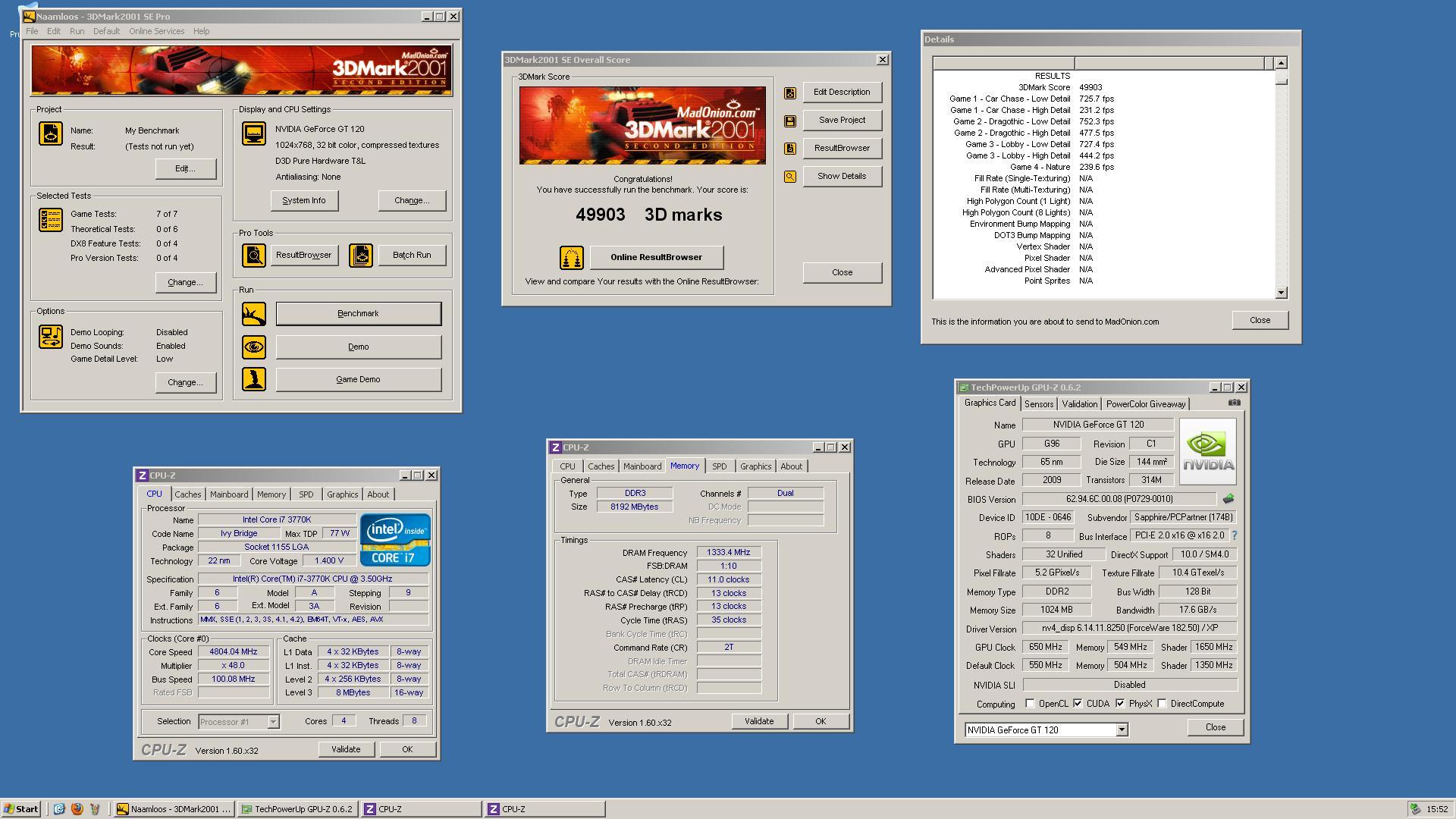The width and height of the screenshot is (1456, 819).
Task: Click the Save Project button
Action: 842,121
